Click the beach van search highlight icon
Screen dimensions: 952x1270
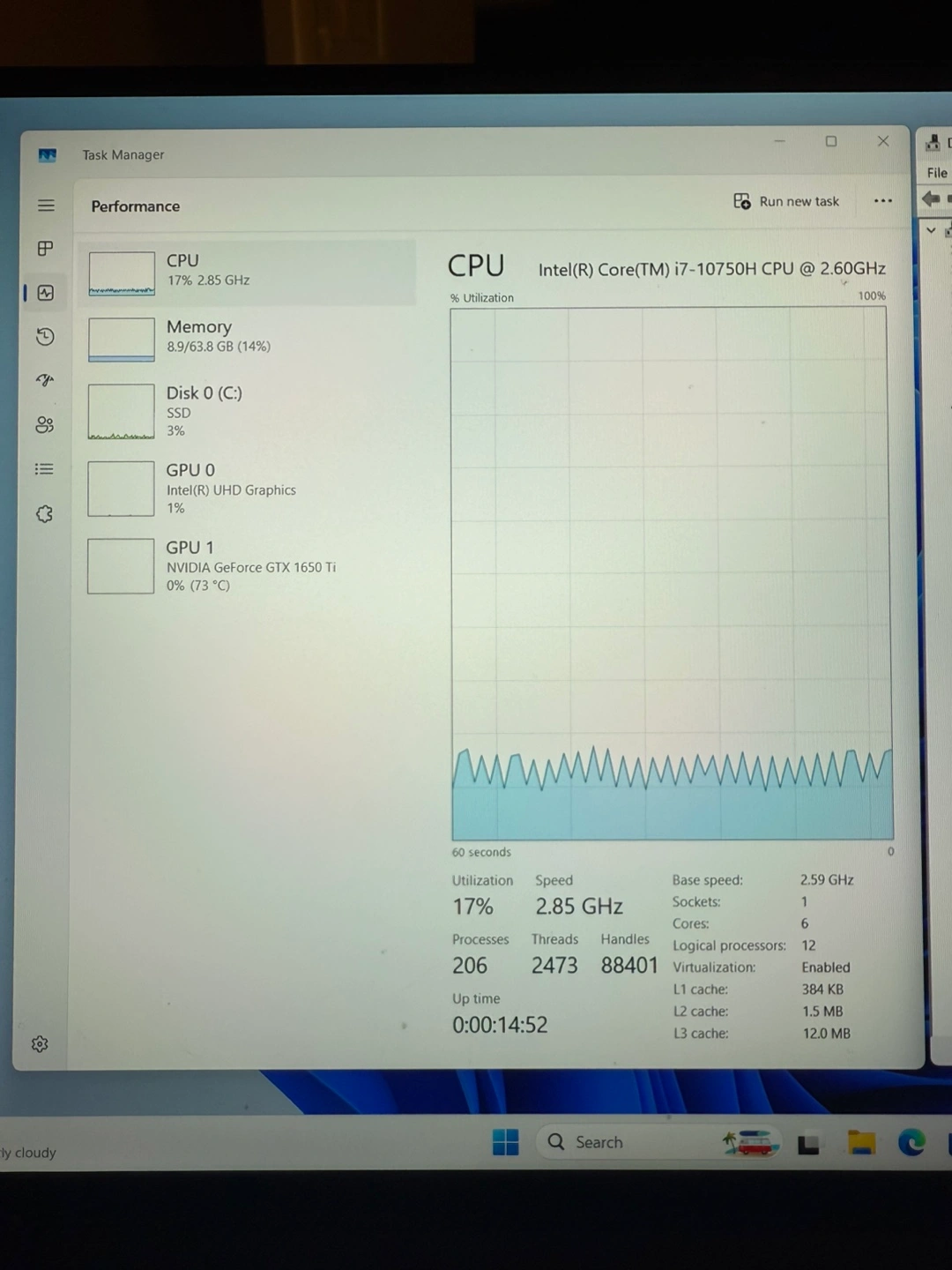pyautogui.click(x=751, y=1143)
